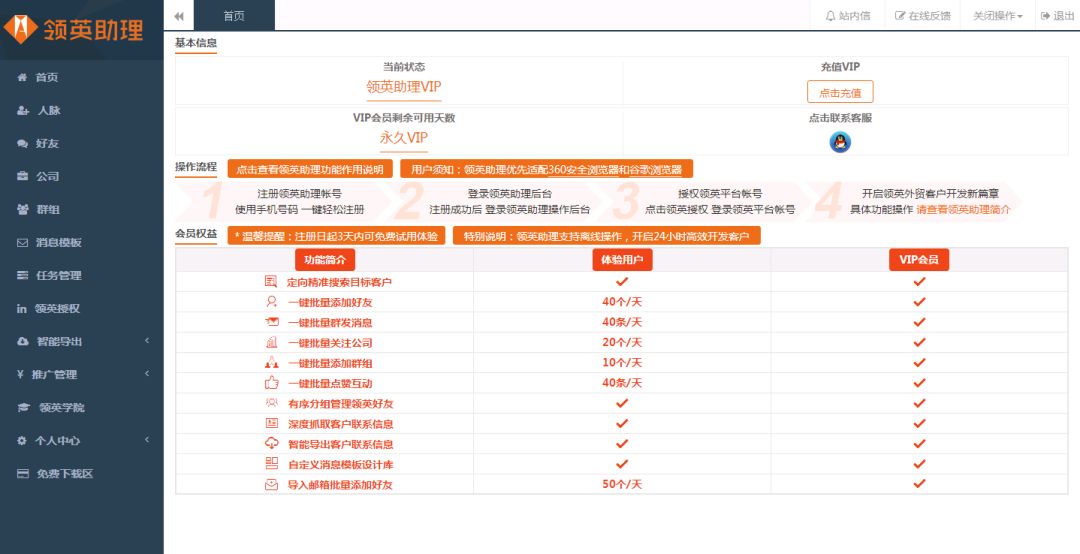
Task: Click the double-arrow tab back icon
Action: (x=178, y=16)
